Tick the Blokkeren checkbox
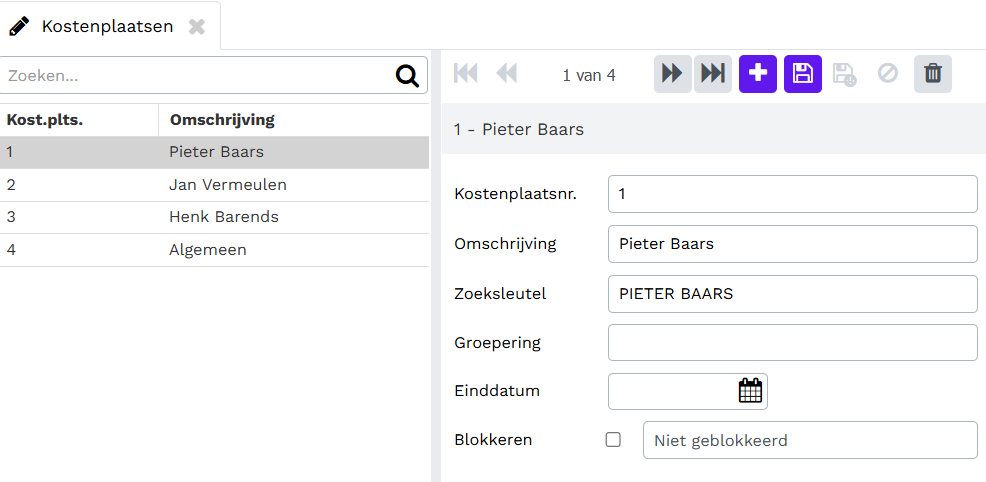This screenshot has height=482, width=986. [613, 439]
